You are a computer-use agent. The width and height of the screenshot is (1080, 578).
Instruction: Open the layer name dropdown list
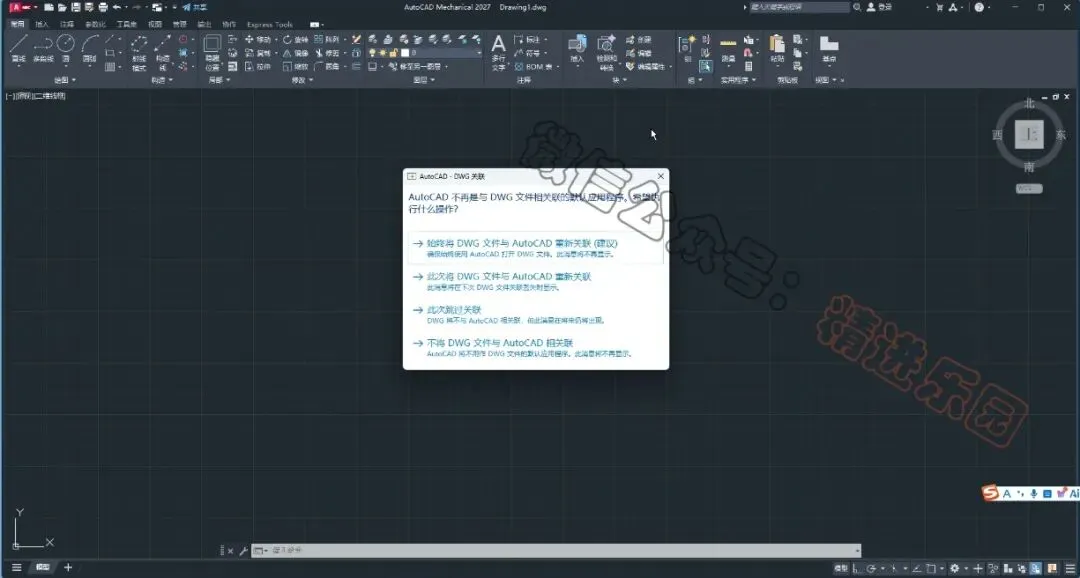(x=479, y=53)
